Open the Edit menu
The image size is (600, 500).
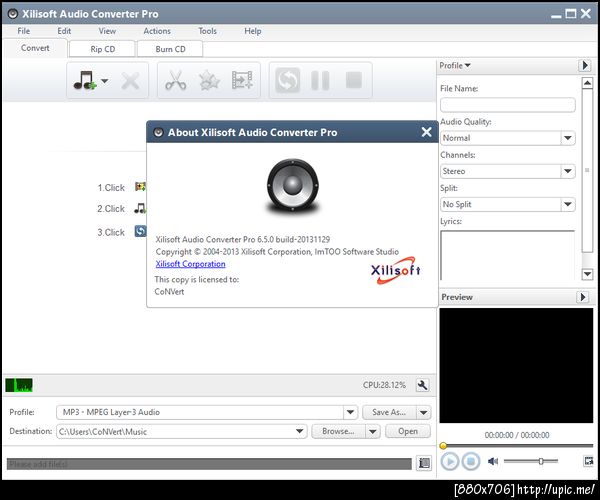(64, 31)
